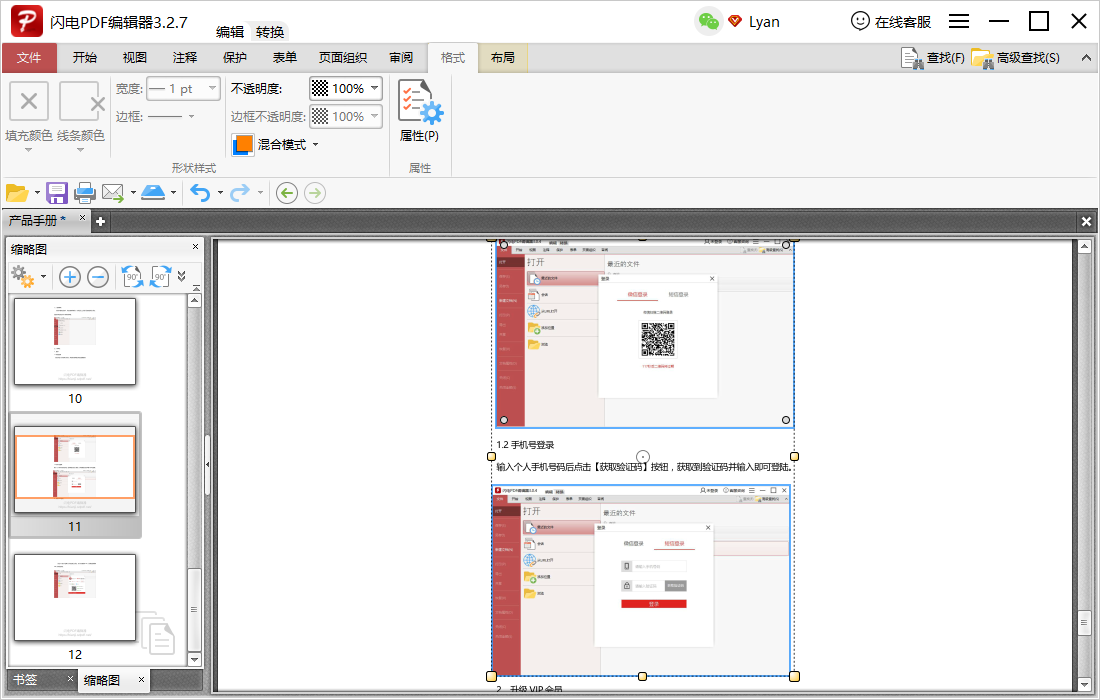The height and width of the screenshot is (700, 1100).
Task: Open shape 属性(P) properties panel
Action: (419, 110)
